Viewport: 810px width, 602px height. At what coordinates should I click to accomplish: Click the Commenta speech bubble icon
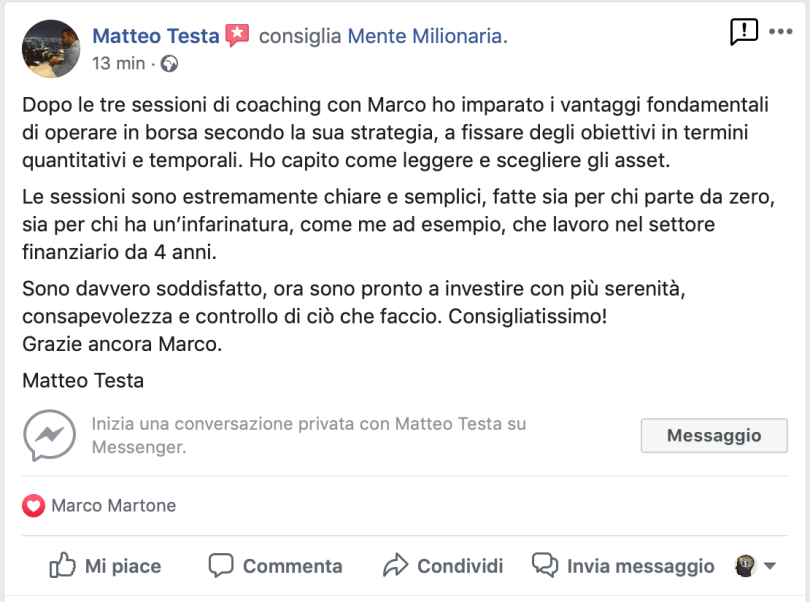tap(221, 565)
